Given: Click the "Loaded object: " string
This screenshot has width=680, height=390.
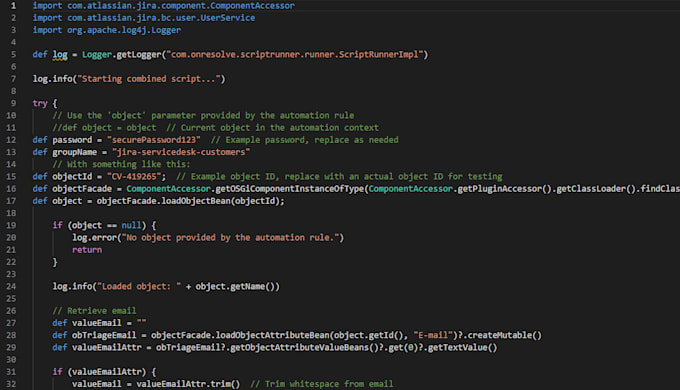Looking at the screenshot, I should pyautogui.click(x=139, y=286).
